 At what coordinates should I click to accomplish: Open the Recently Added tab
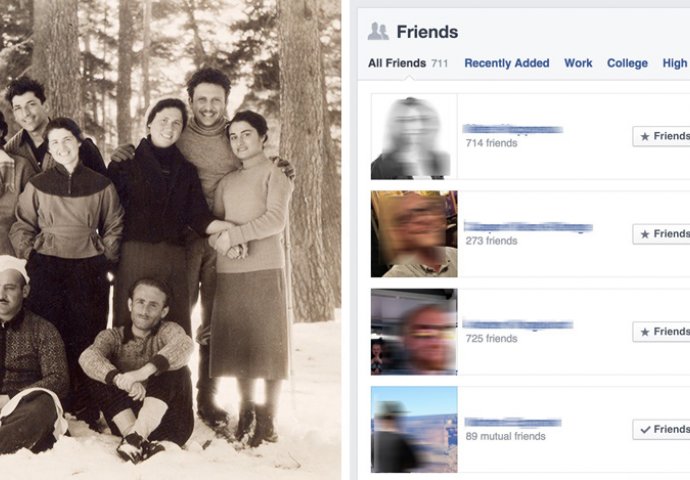point(506,63)
